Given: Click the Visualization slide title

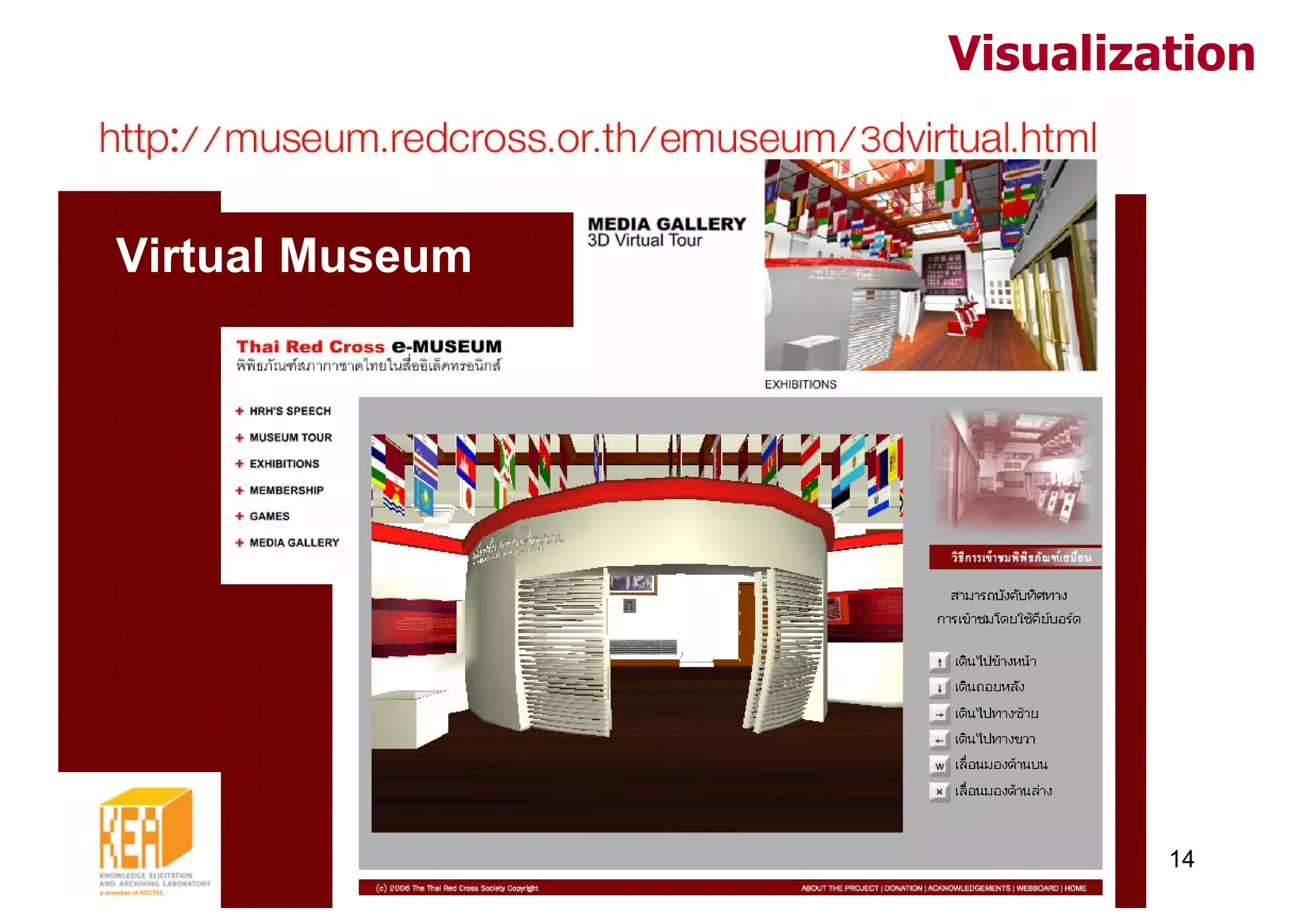Looking at the screenshot, I should pos(1102,53).
